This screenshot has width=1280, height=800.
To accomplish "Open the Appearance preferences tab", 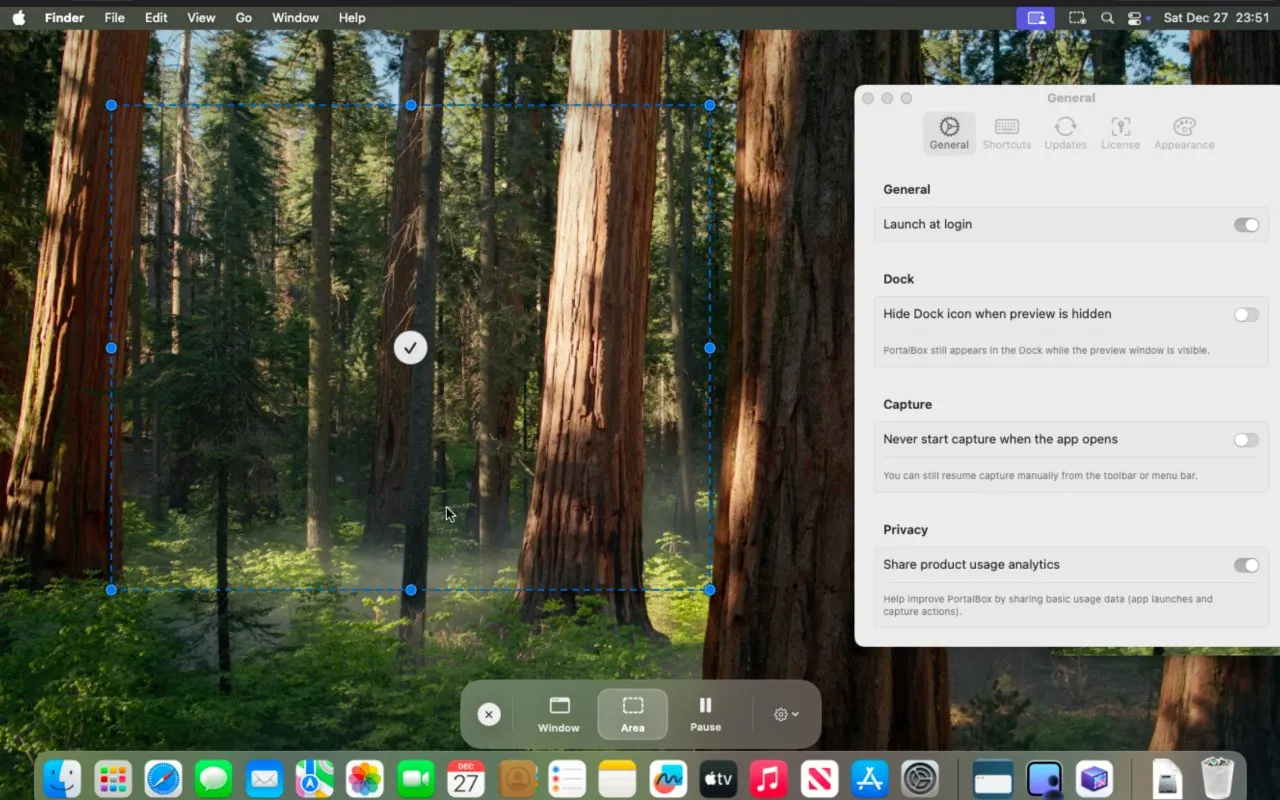I will click(x=1184, y=133).
